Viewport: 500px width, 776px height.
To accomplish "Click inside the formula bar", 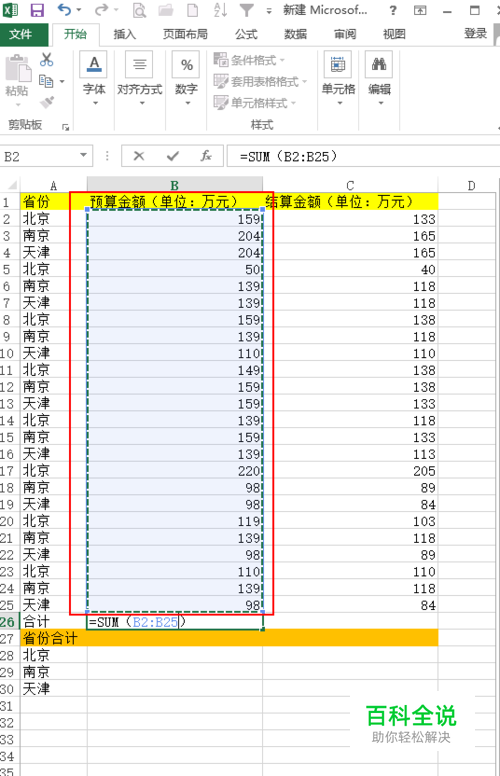I will (363, 156).
